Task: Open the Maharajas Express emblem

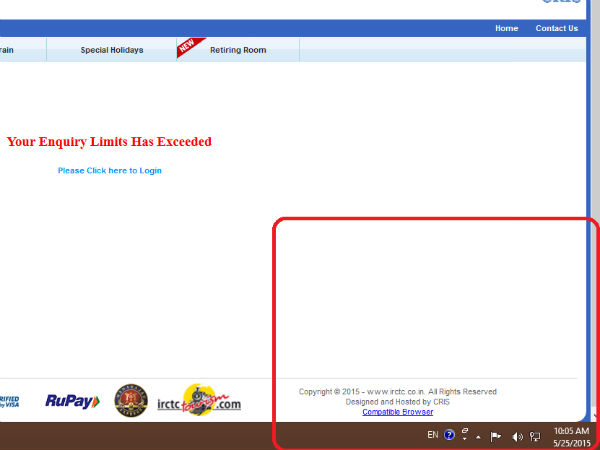Action: [130, 400]
